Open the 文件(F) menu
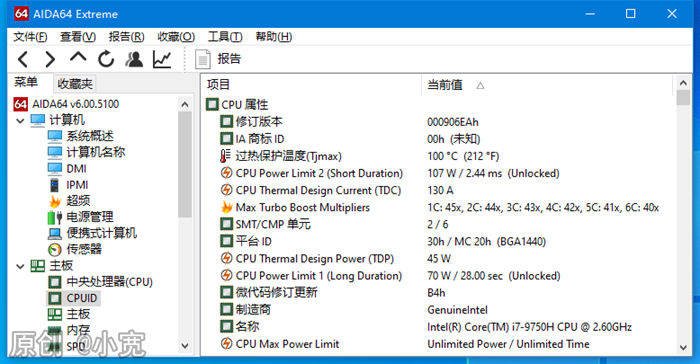This screenshot has width=700, height=364. point(30,37)
